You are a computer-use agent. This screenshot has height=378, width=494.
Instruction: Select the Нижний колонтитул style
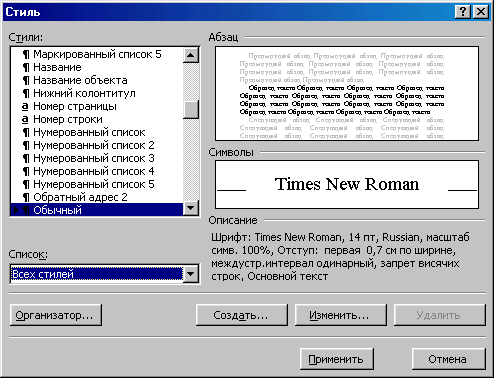click(x=97, y=93)
